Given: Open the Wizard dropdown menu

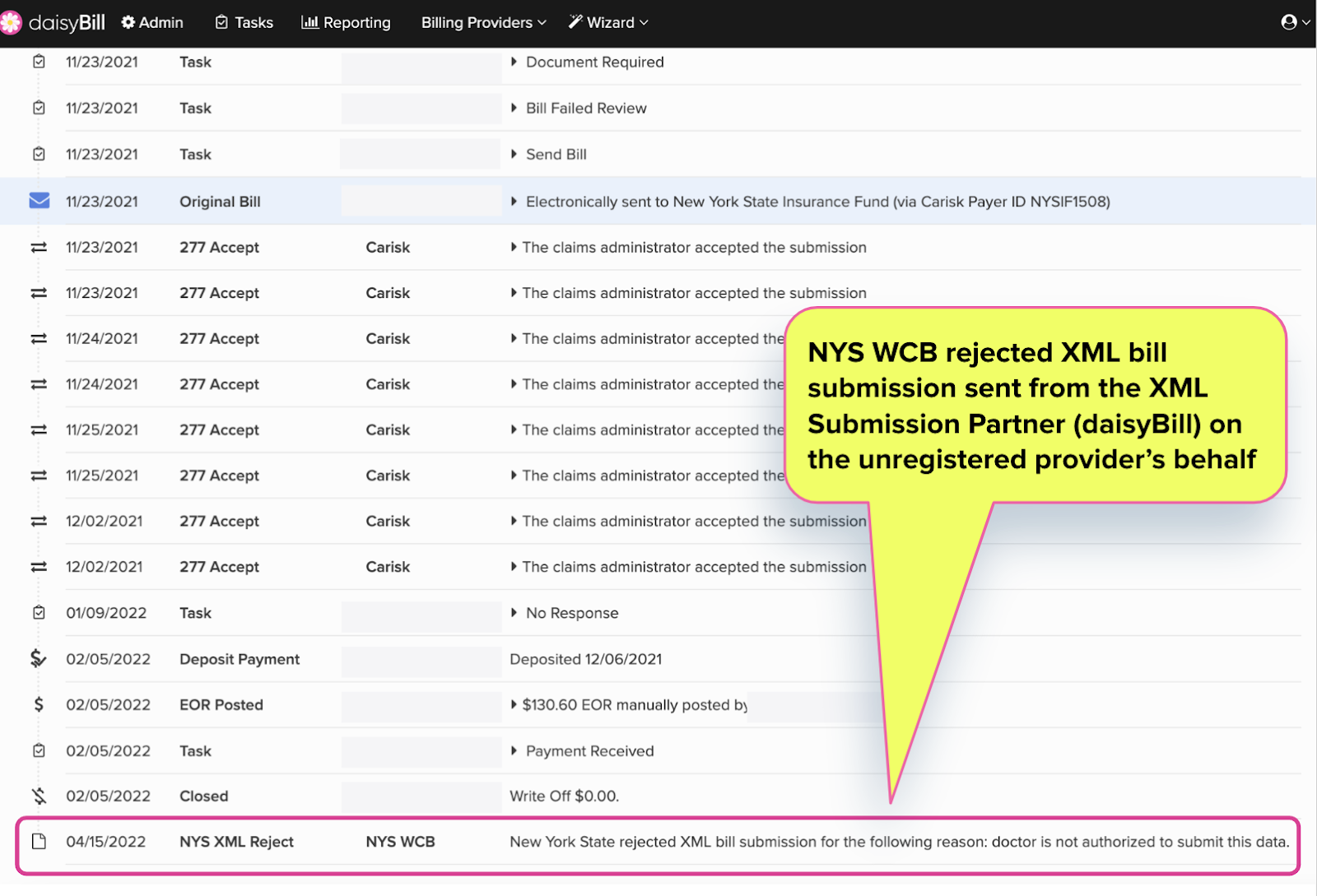Looking at the screenshot, I should click(608, 22).
